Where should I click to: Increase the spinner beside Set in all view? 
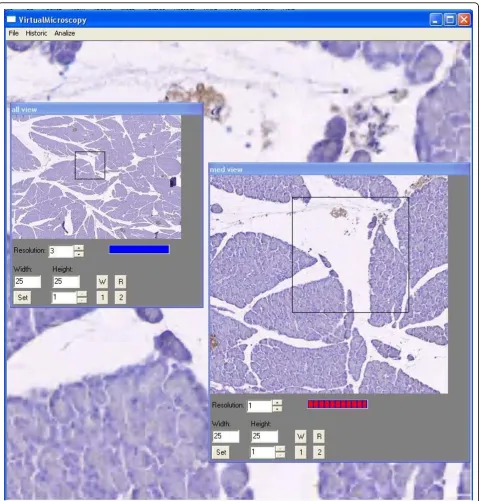click(82, 294)
